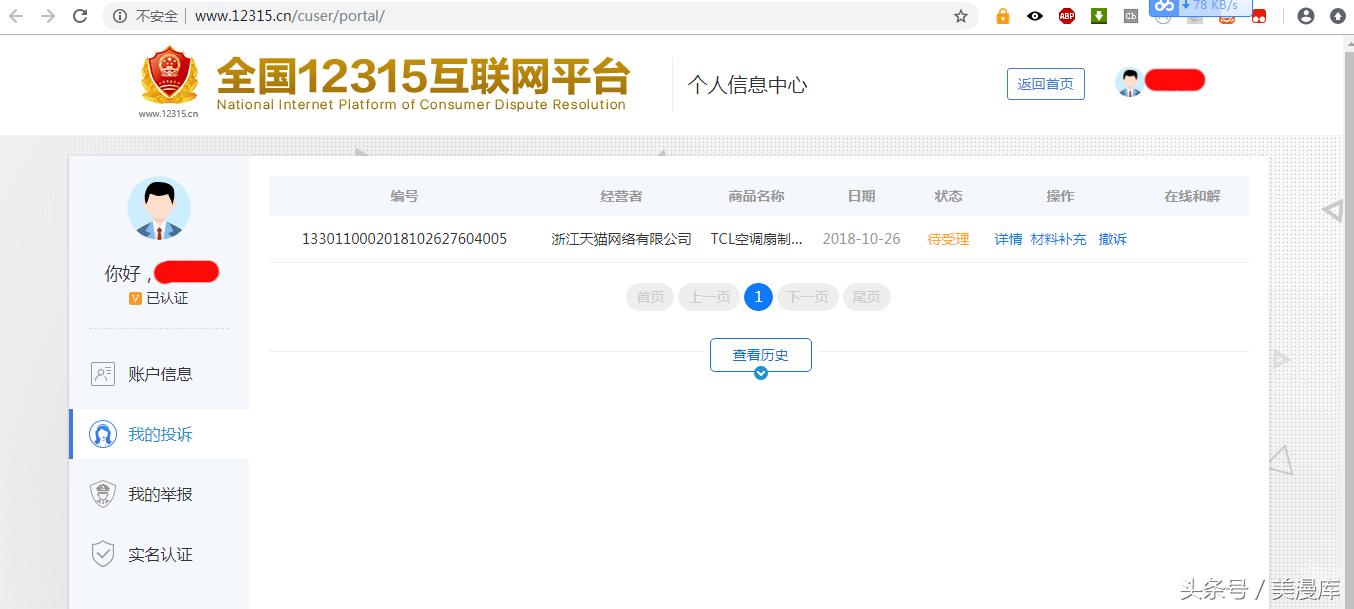Click the user avatar in the page header
This screenshot has width=1354, height=609.
click(1130, 80)
